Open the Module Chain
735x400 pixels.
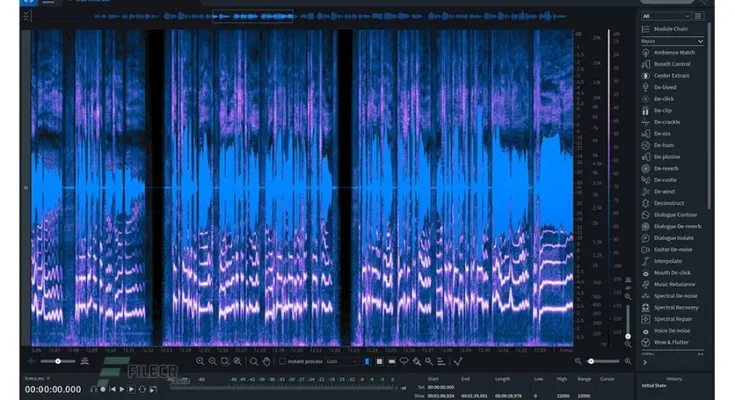[670, 29]
